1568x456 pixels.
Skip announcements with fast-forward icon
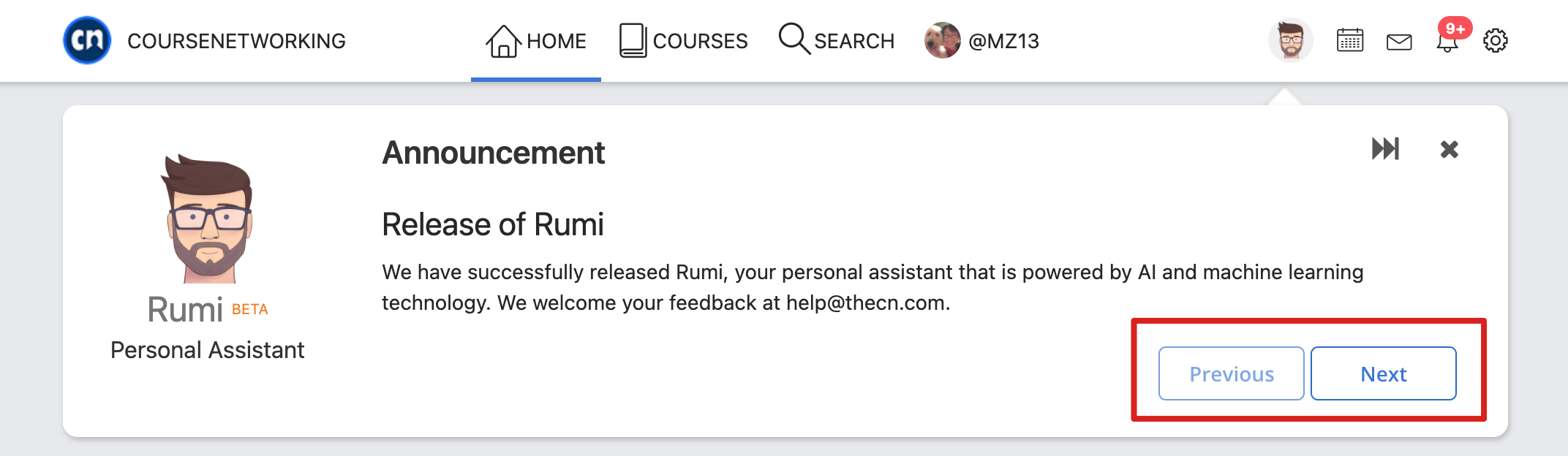[1385, 149]
